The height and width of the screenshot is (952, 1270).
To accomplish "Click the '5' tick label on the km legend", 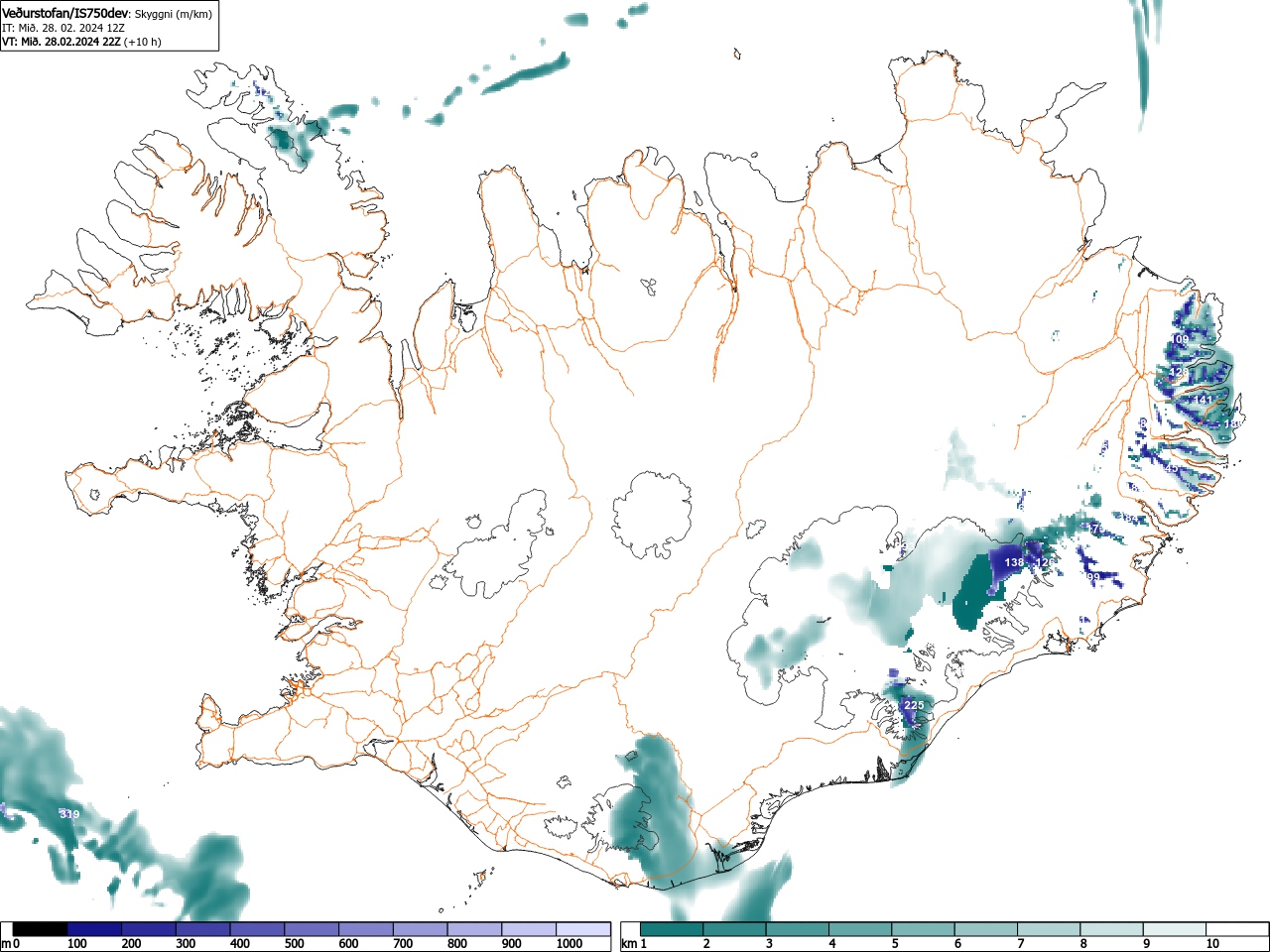I will click(895, 944).
